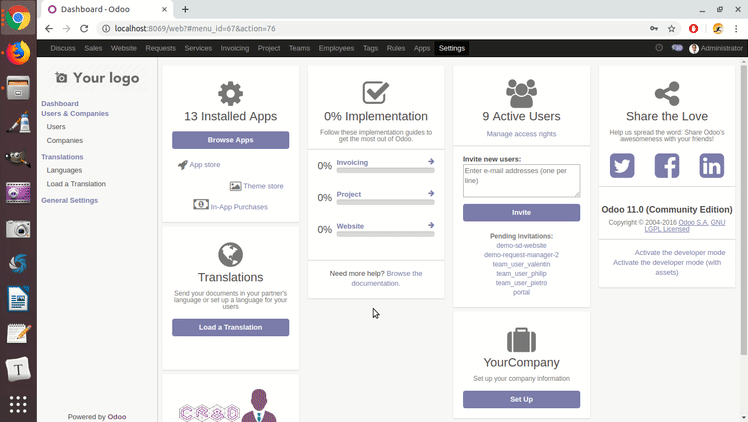Open the screenshot camera app in dock
The height and width of the screenshot is (422, 748).
click(18, 229)
